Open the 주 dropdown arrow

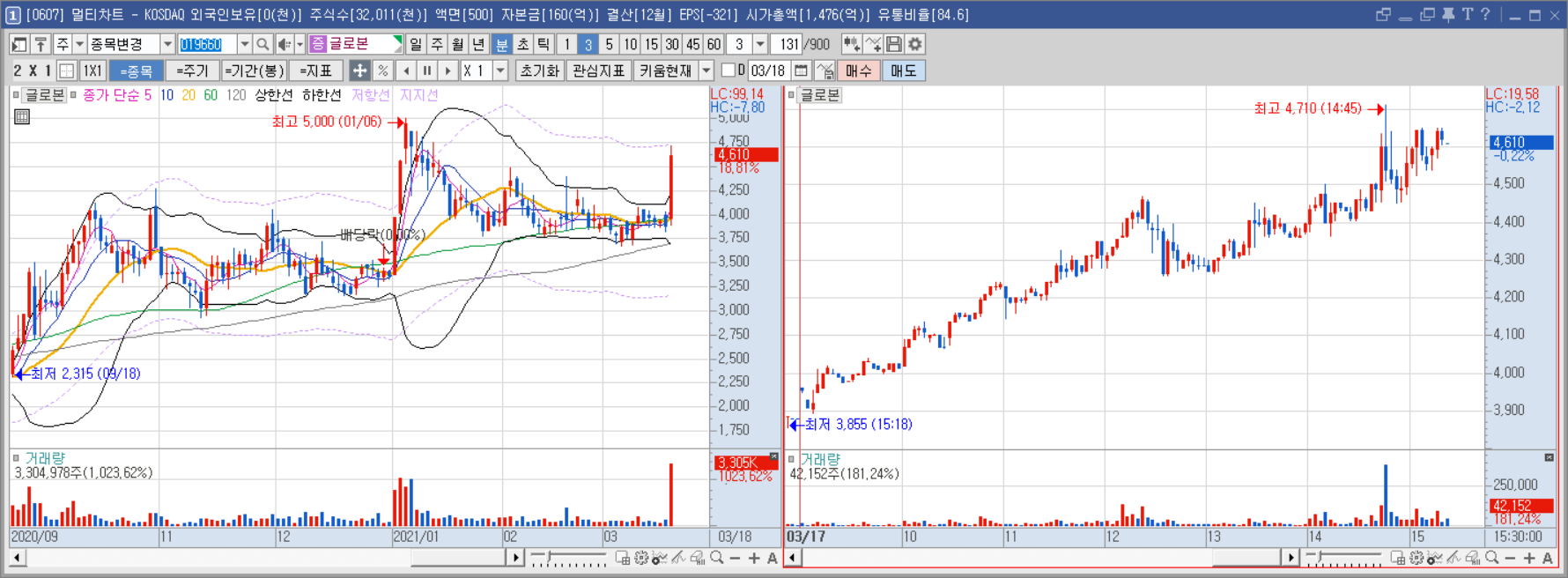(x=79, y=44)
